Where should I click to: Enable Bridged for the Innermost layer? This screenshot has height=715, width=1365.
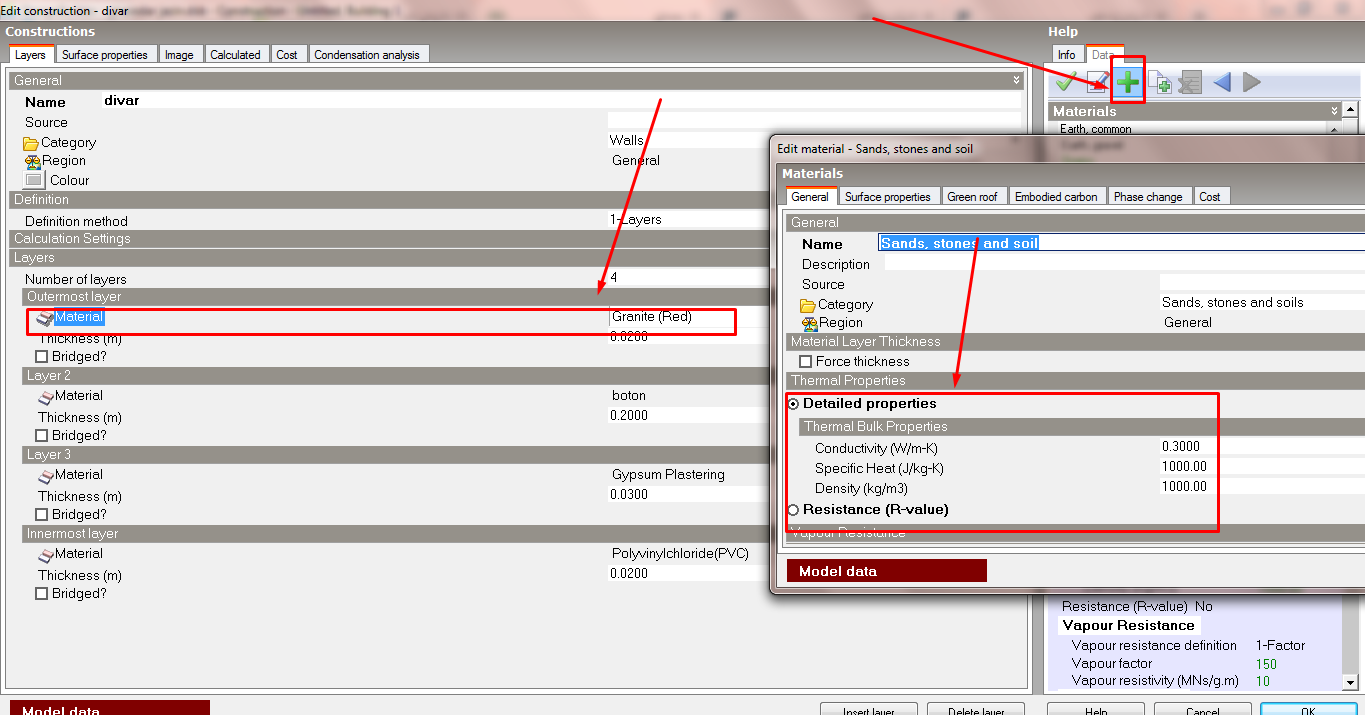pos(41,593)
